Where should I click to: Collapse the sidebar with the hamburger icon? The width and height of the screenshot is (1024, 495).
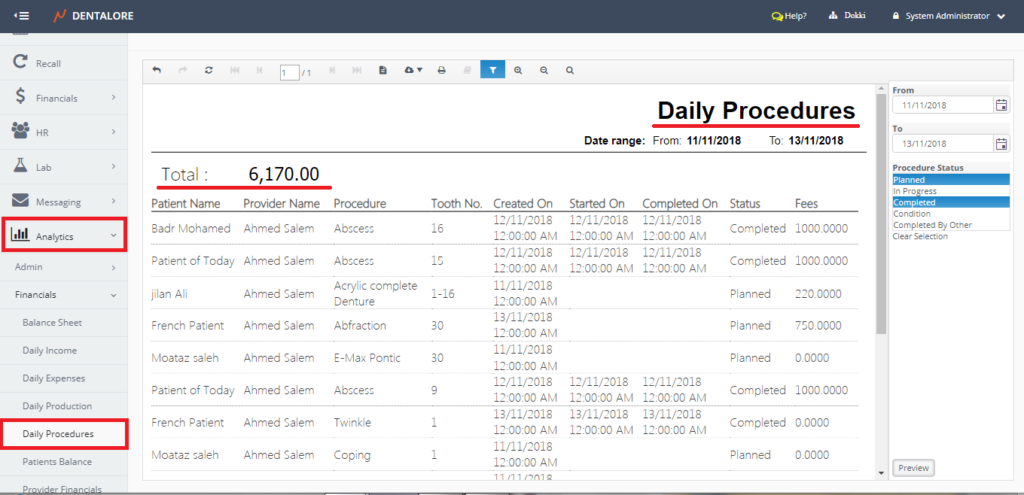(x=21, y=16)
